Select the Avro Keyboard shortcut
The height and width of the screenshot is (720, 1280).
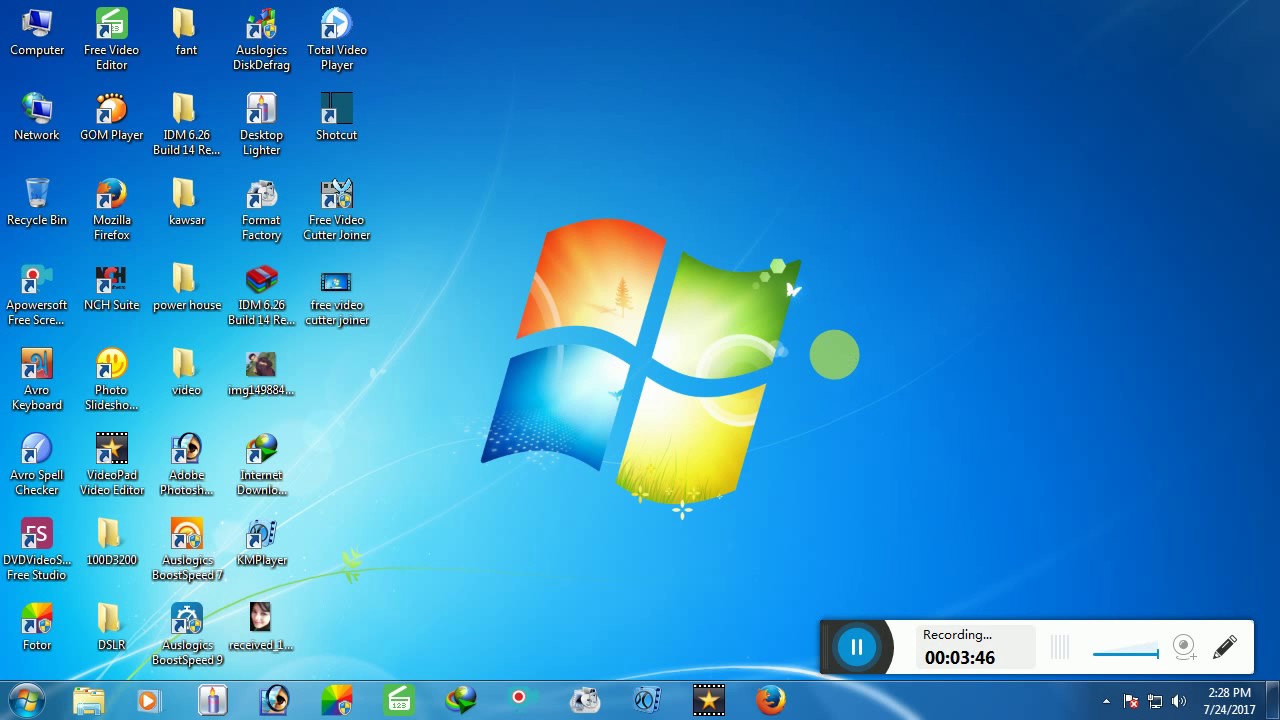37,381
